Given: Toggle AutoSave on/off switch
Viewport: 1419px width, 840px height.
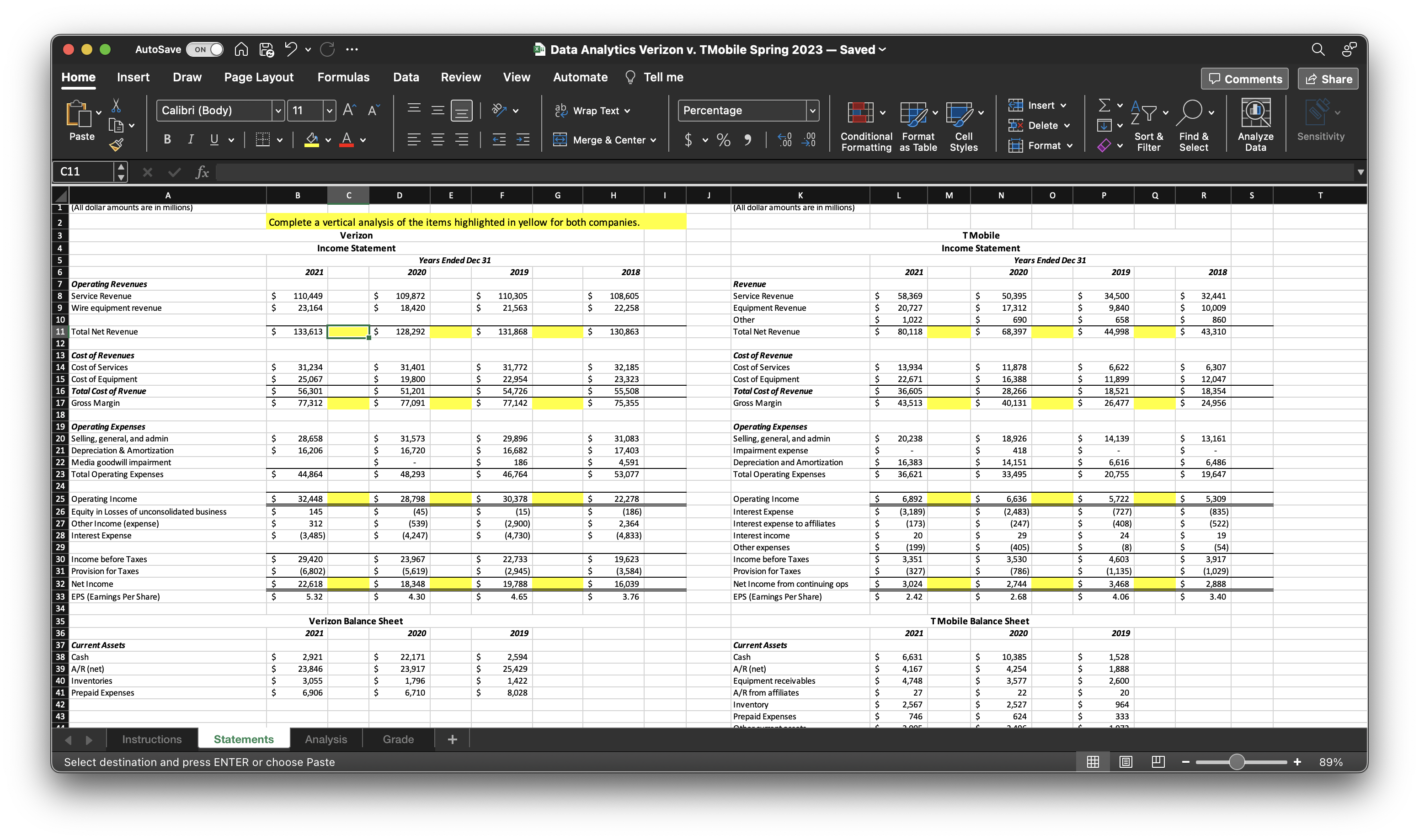Looking at the screenshot, I should [200, 48].
